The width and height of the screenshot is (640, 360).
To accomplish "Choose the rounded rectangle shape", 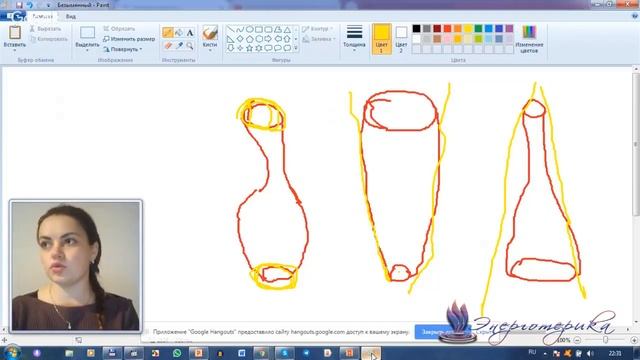I will [268, 29].
